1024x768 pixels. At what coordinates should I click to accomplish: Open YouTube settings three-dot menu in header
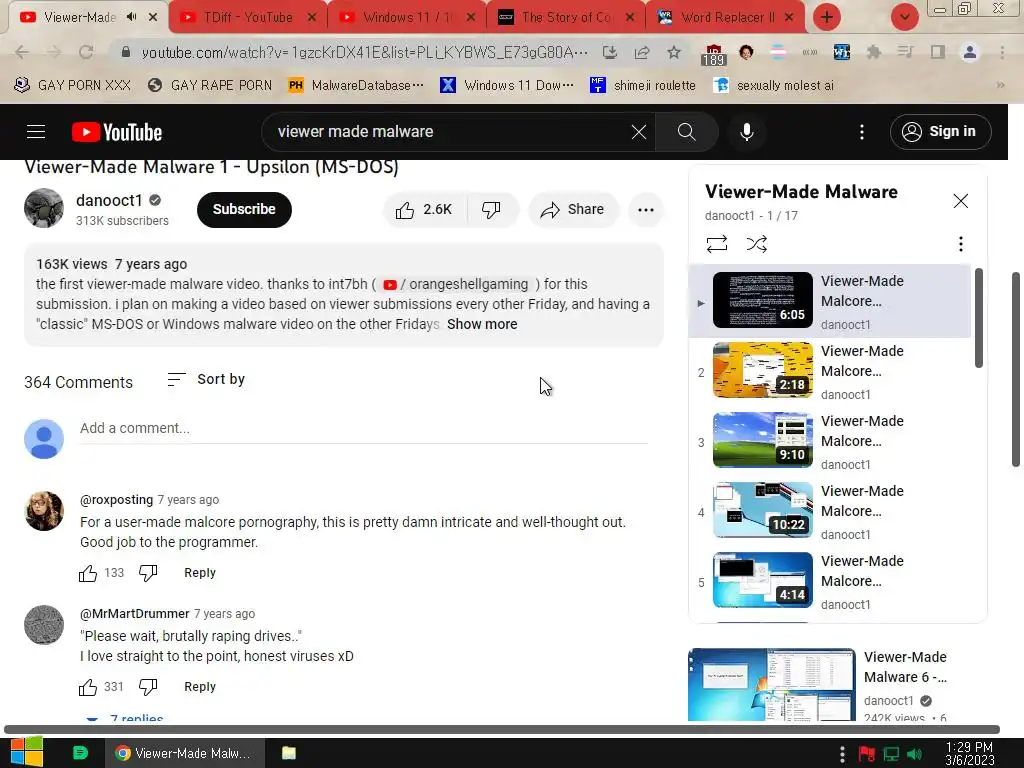click(x=861, y=132)
